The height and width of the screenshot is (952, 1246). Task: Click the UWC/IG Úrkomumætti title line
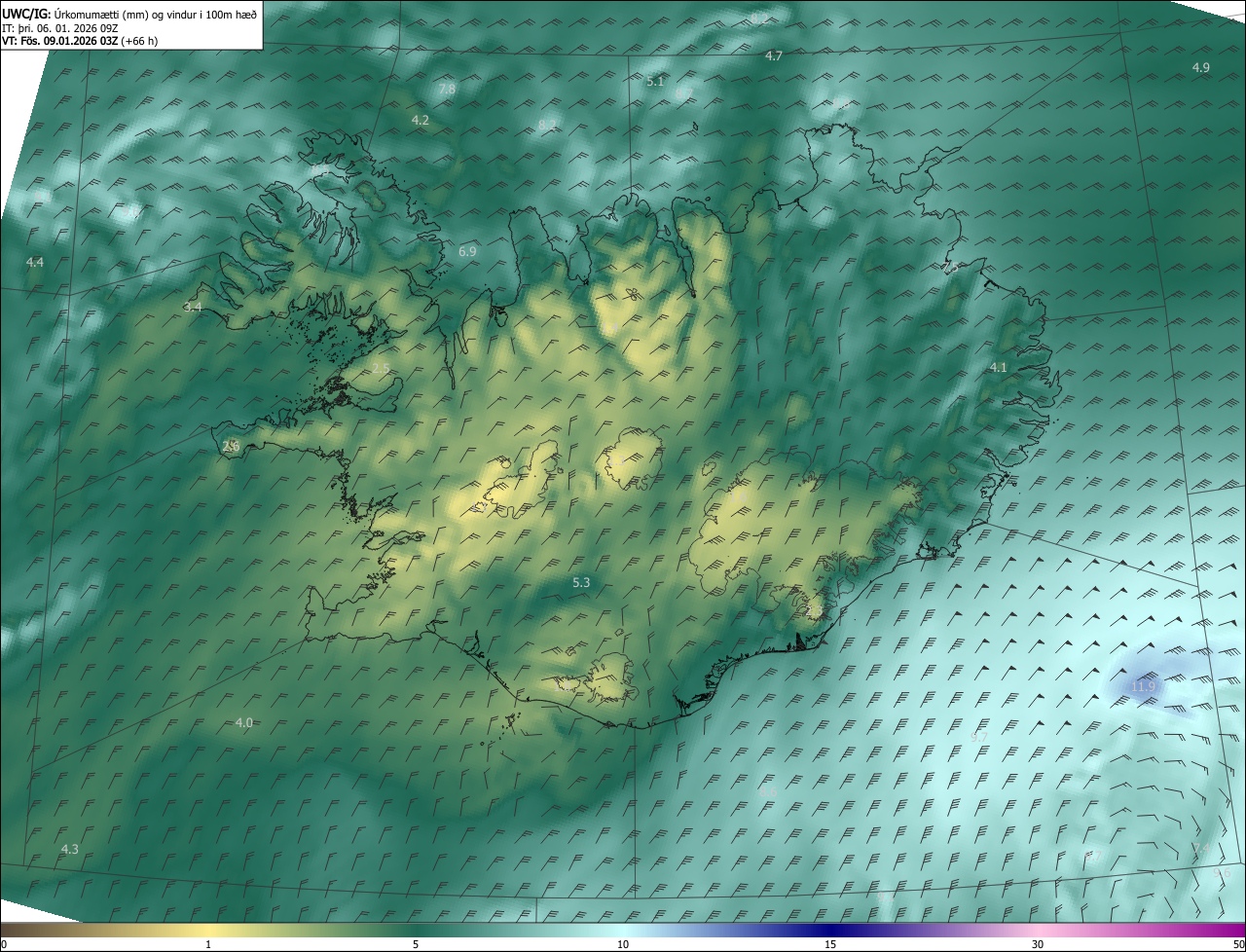(129, 15)
